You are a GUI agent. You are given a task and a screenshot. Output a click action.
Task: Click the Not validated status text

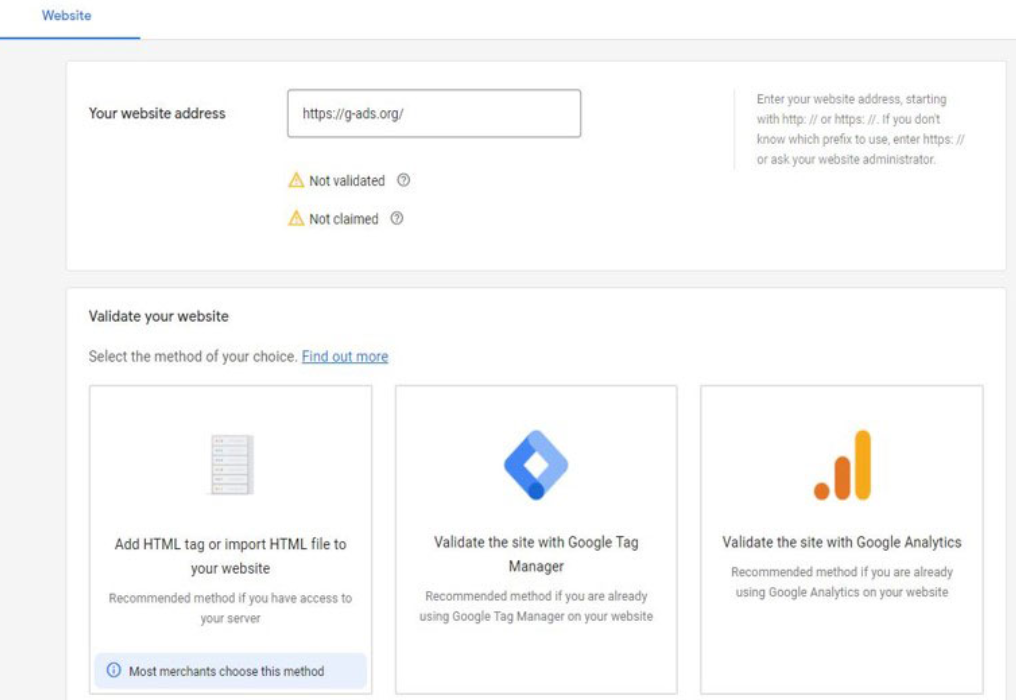pos(346,181)
